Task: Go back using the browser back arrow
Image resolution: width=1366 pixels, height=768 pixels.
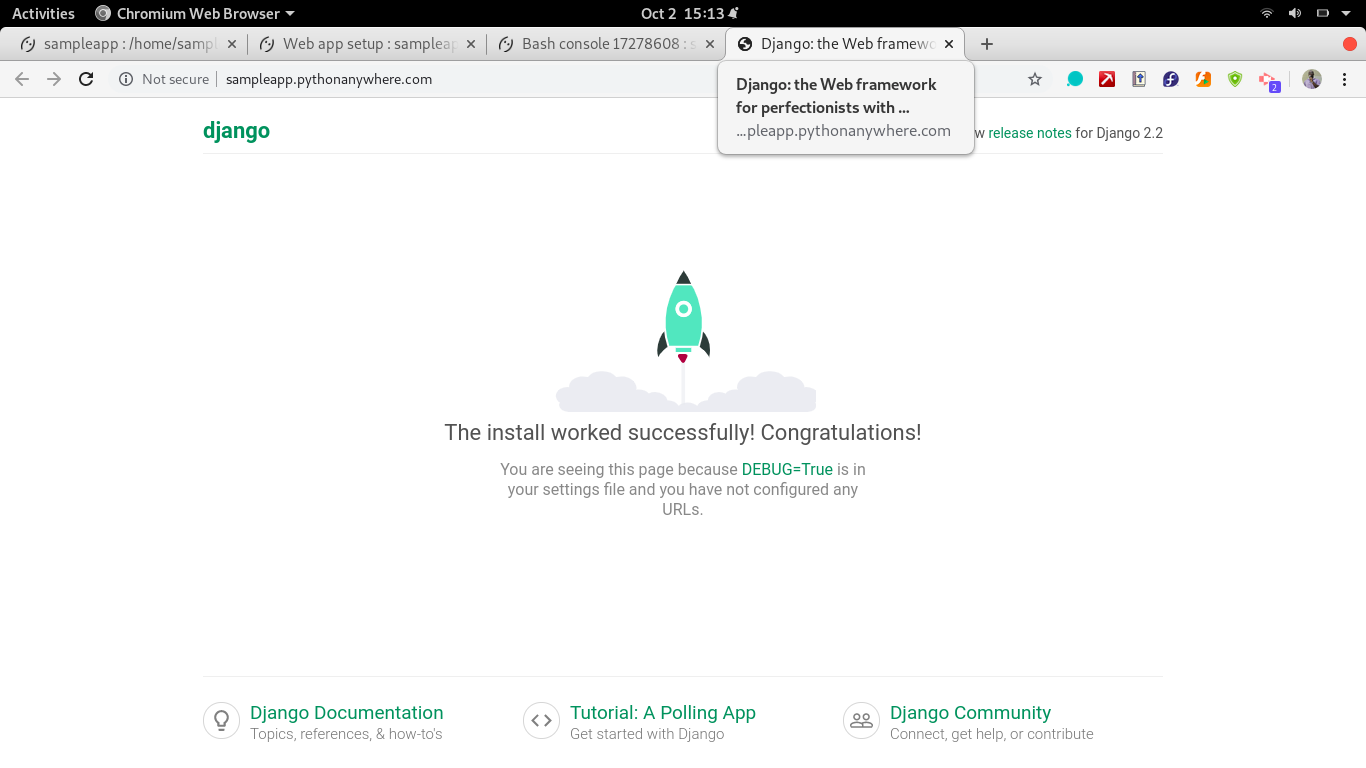Action: click(22, 79)
